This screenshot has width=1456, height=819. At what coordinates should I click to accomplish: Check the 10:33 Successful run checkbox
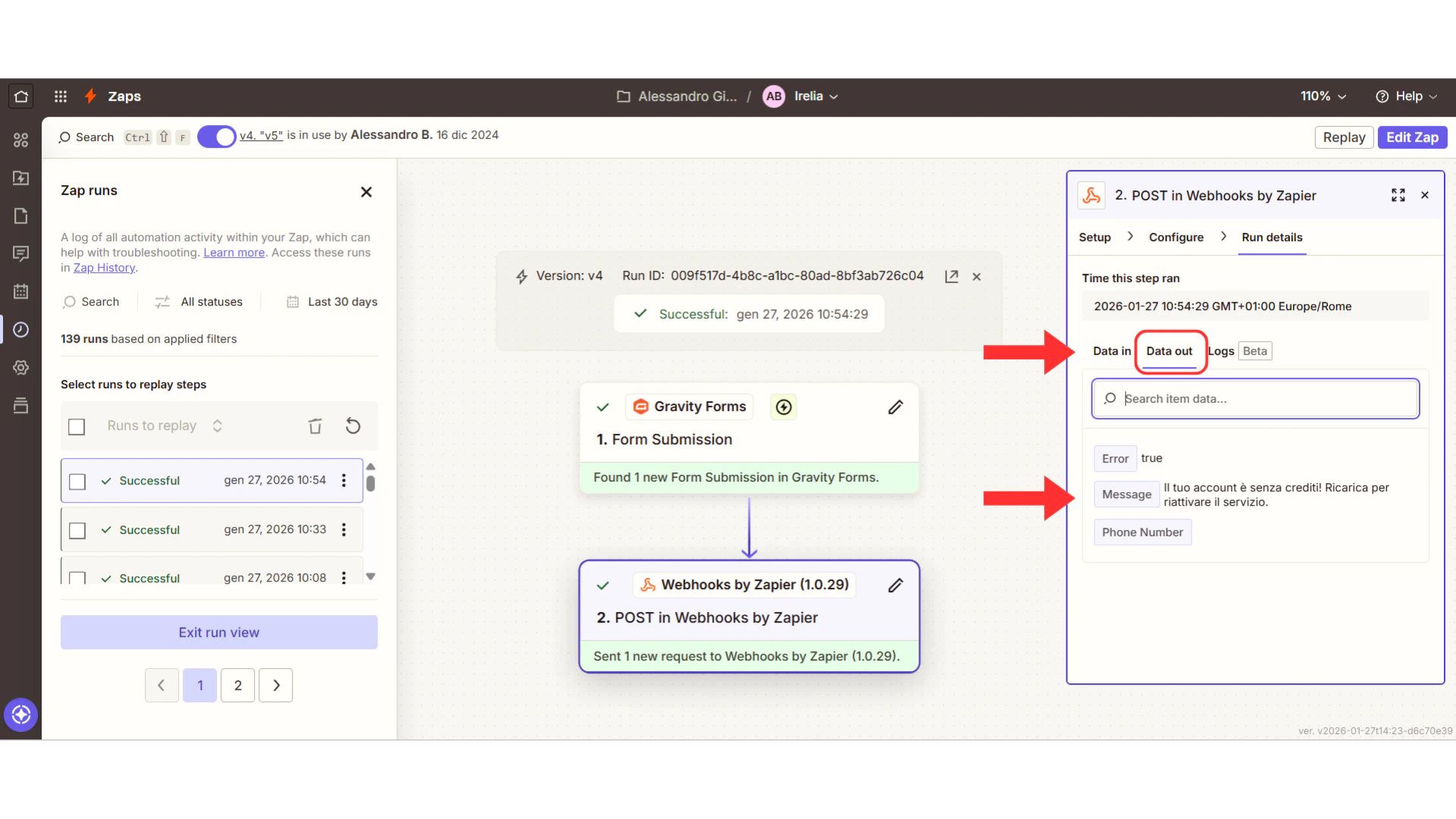[x=77, y=530]
